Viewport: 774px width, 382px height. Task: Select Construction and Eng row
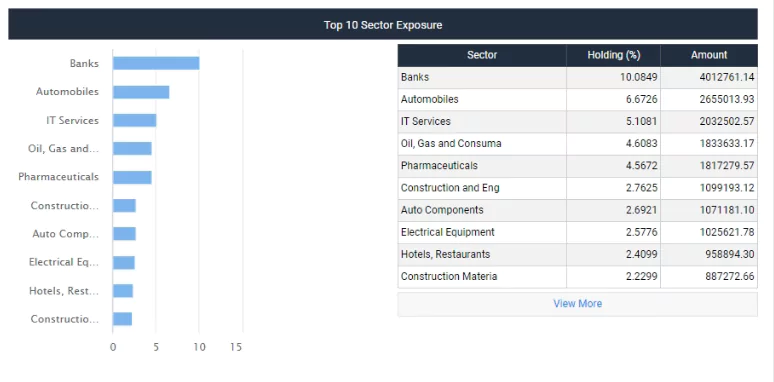coord(578,188)
